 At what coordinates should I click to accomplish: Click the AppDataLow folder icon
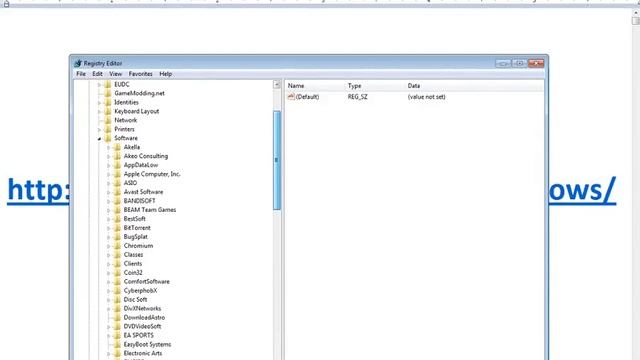pos(117,165)
